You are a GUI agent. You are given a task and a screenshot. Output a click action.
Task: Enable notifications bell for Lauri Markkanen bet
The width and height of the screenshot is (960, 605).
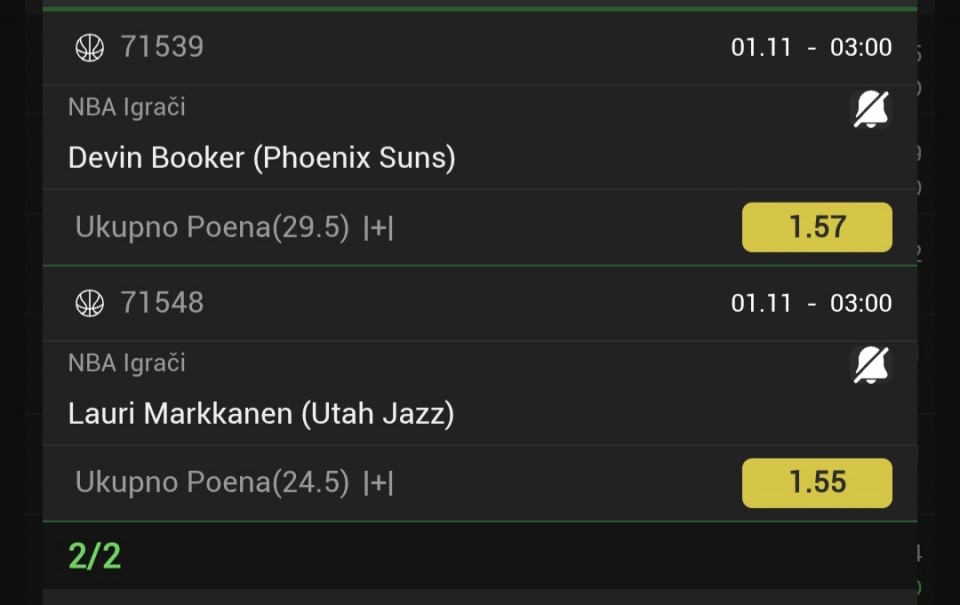pos(870,364)
